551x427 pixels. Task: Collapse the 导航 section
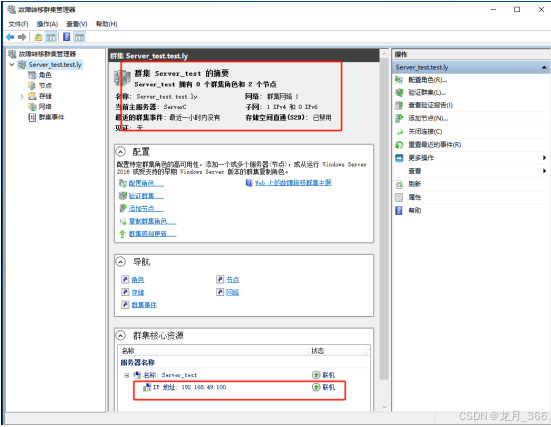pyautogui.click(x=121, y=262)
